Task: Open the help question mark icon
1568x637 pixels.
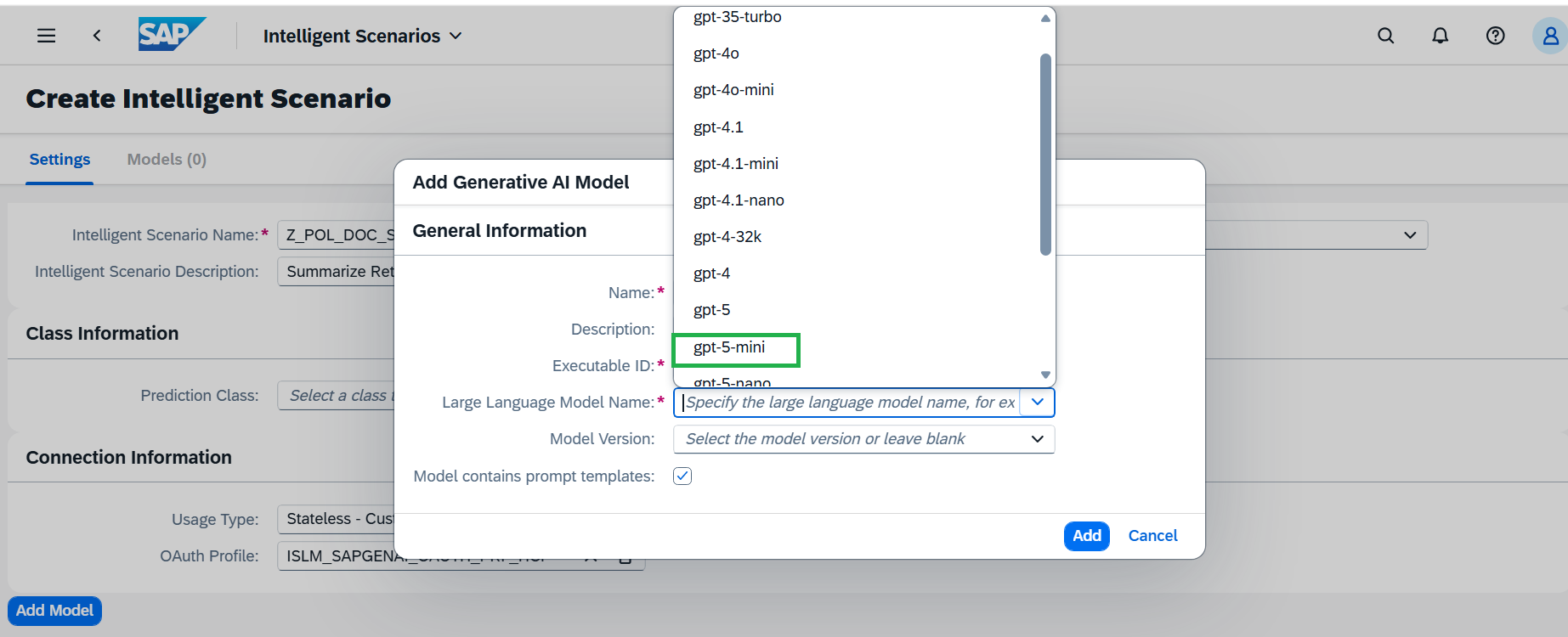Action: click(x=1496, y=36)
